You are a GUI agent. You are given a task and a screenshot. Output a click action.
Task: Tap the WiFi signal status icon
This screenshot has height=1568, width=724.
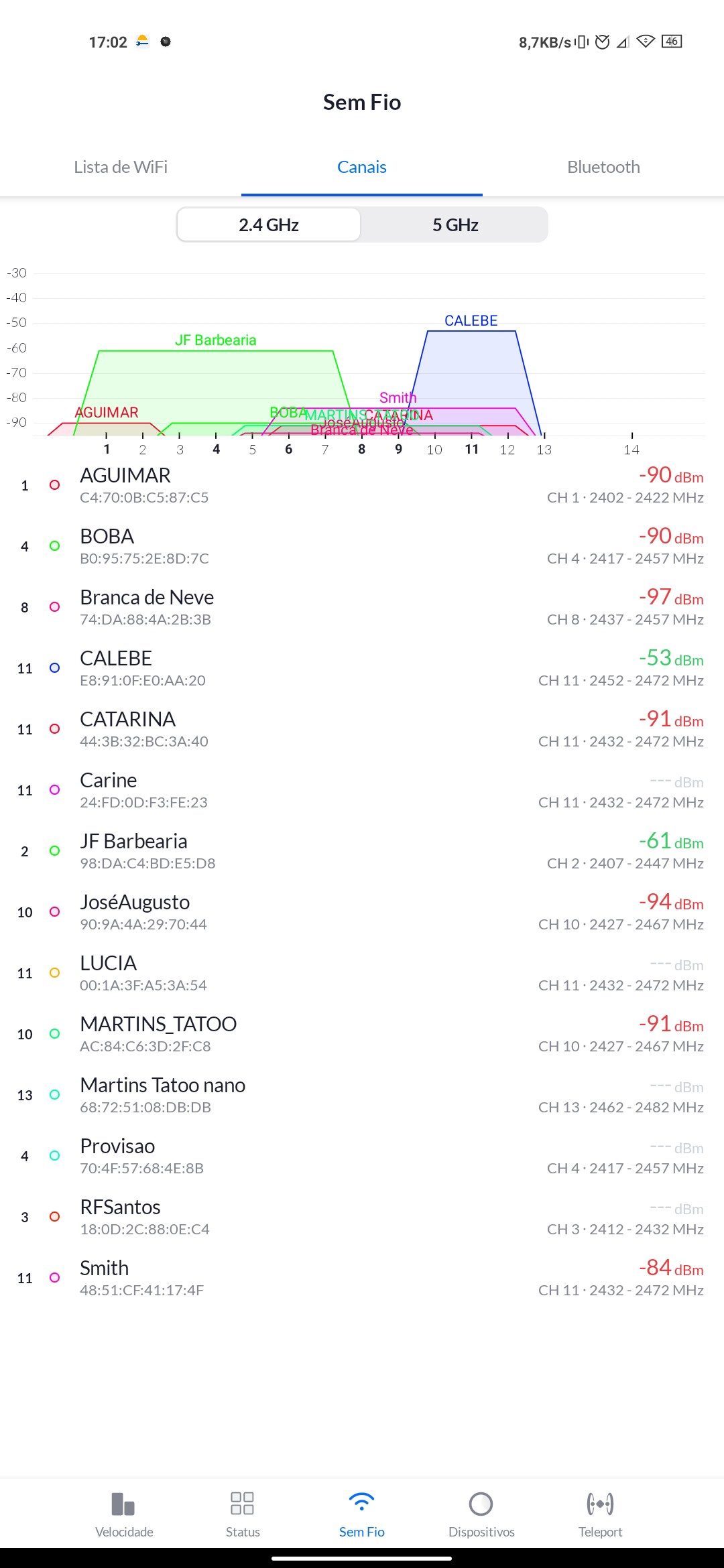(645, 42)
